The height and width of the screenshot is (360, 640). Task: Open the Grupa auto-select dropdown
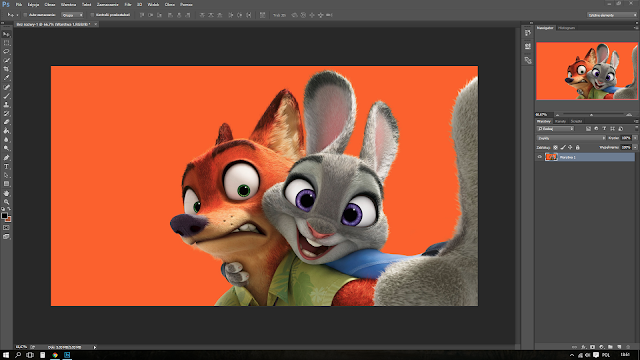click(72, 15)
